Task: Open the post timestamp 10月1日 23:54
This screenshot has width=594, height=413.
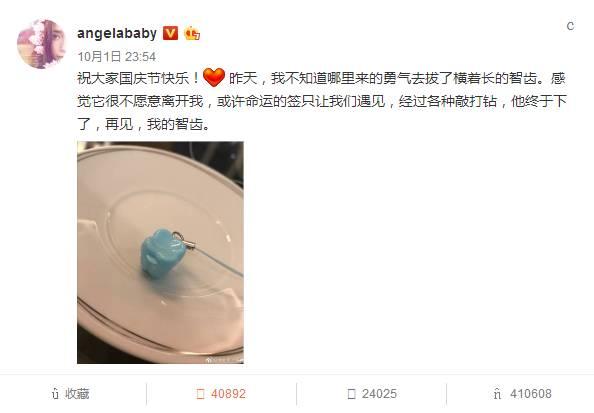Action: [117, 57]
